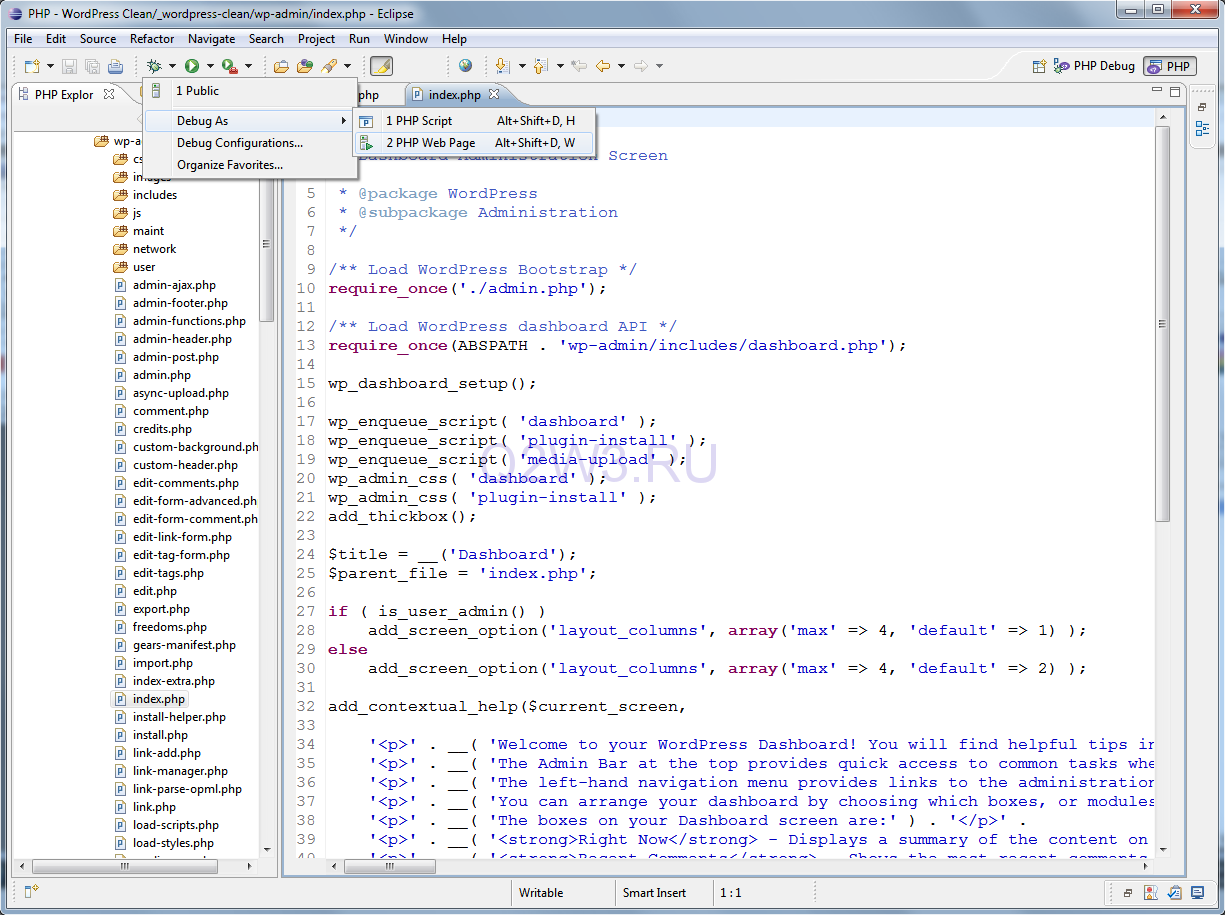Click the Save All toolbar icon
Image resolution: width=1225 pixels, height=915 pixels.
click(x=92, y=67)
